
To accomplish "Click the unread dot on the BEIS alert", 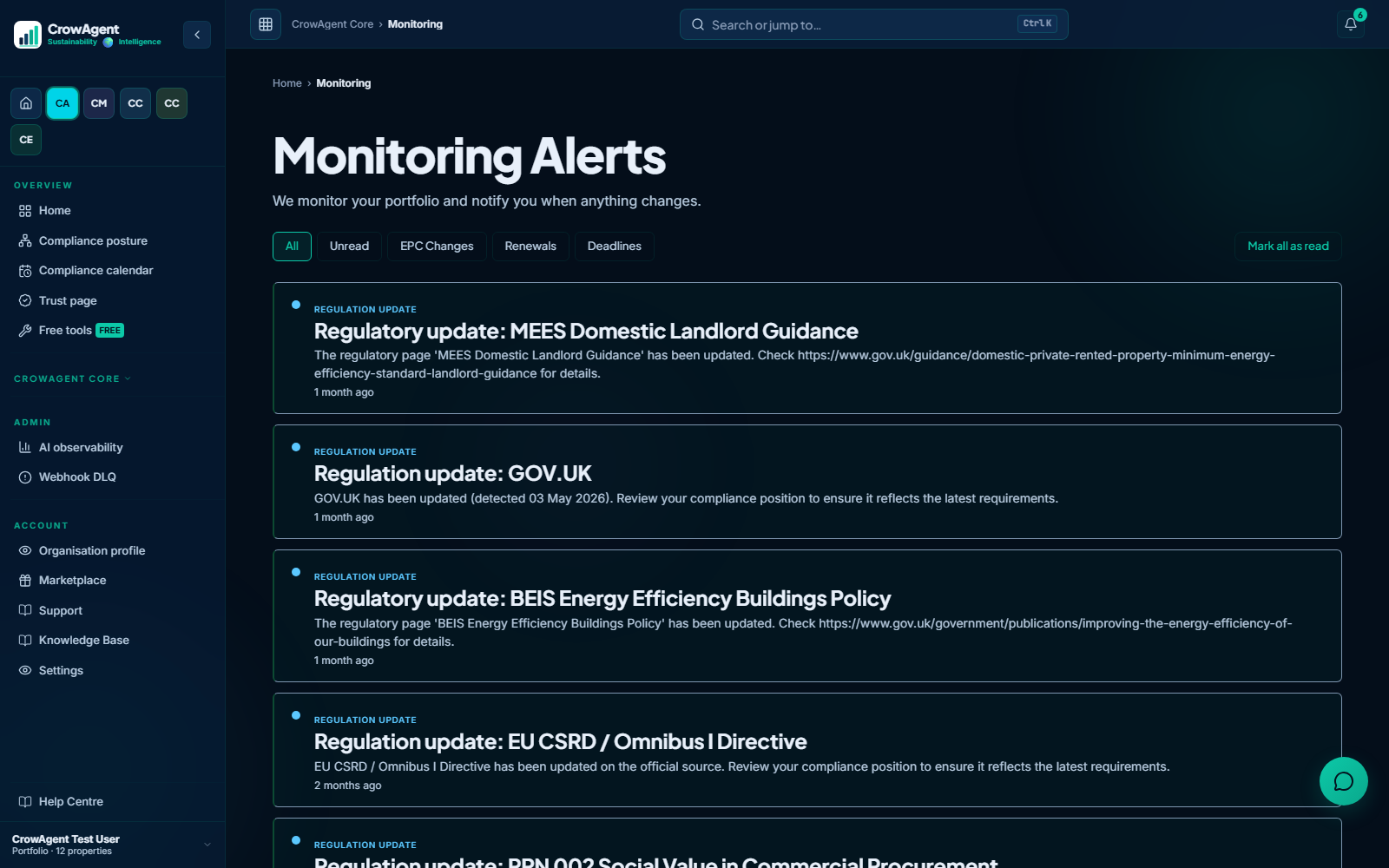I will click(x=296, y=572).
